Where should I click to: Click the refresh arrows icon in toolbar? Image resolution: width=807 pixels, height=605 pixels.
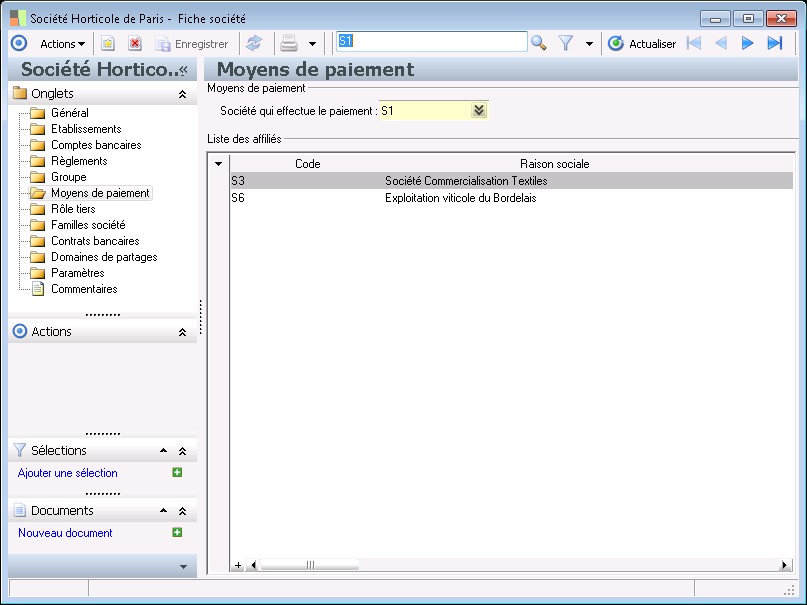tap(254, 43)
